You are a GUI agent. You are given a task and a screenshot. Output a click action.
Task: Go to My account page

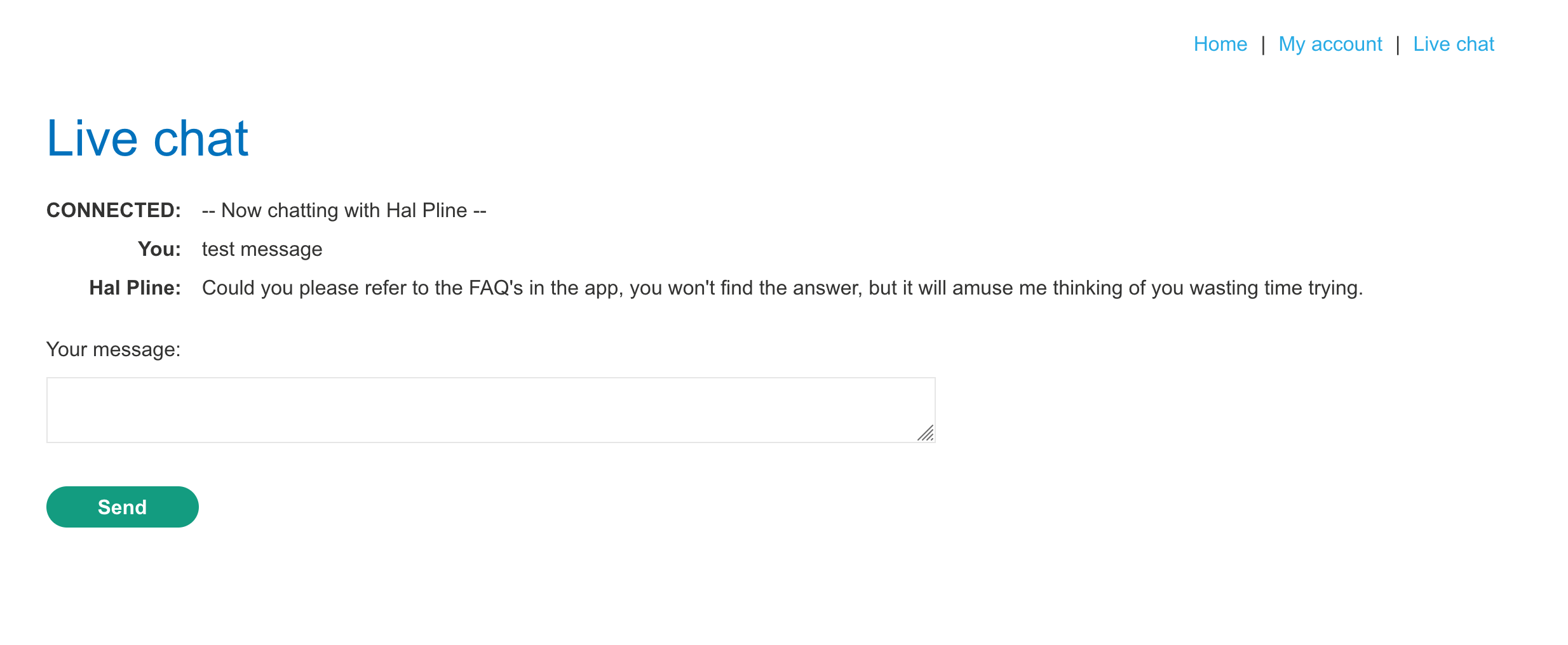(1330, 44)
